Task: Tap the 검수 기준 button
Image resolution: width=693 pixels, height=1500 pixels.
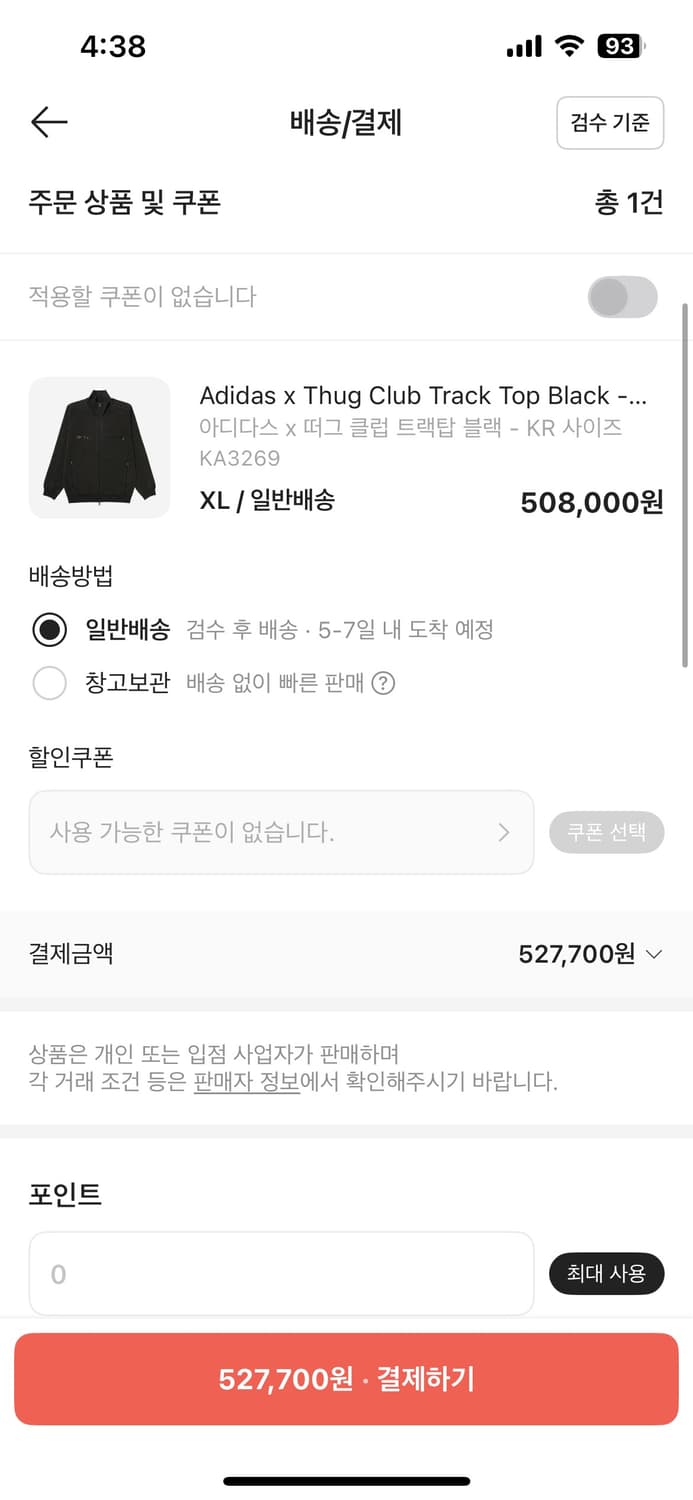Action: pyautogui.click(x=610, y=123)
